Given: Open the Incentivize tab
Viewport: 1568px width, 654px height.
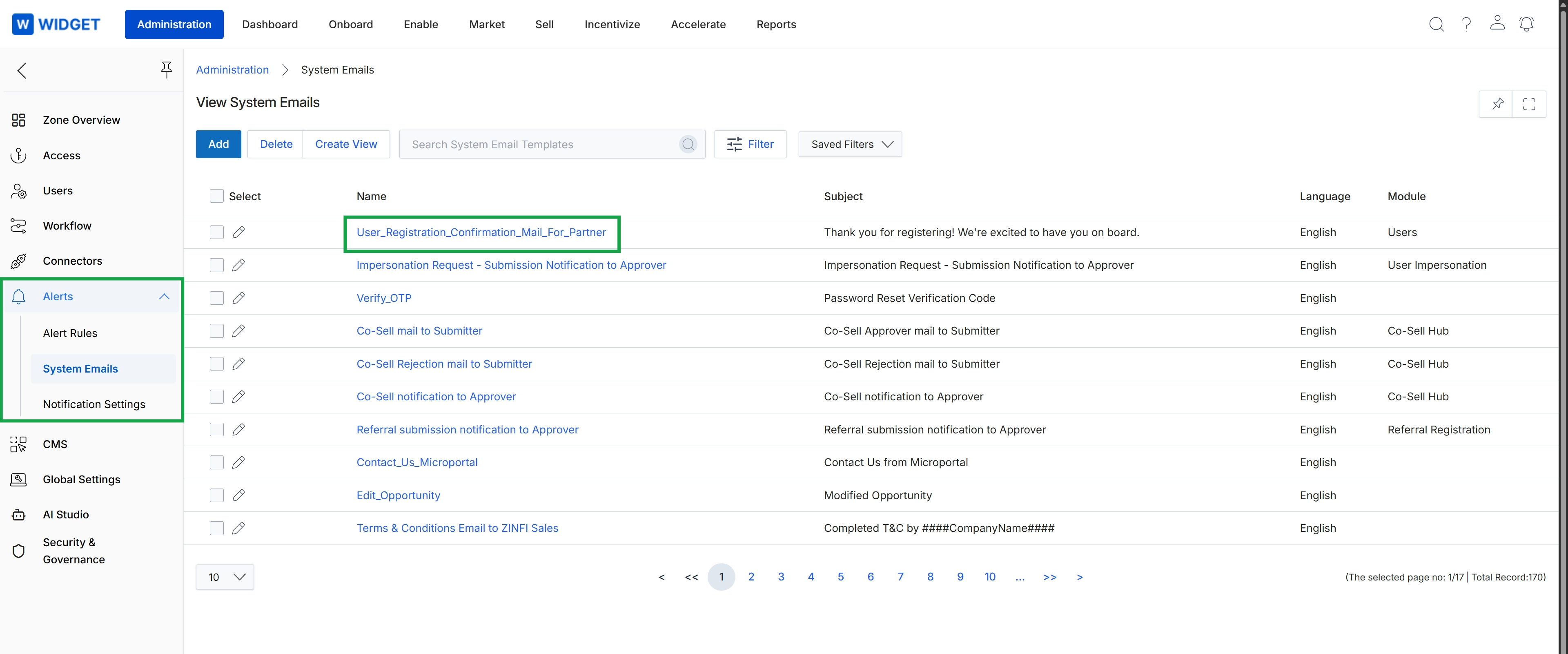Looking at the screenshot, I should (x=612, y=25).
